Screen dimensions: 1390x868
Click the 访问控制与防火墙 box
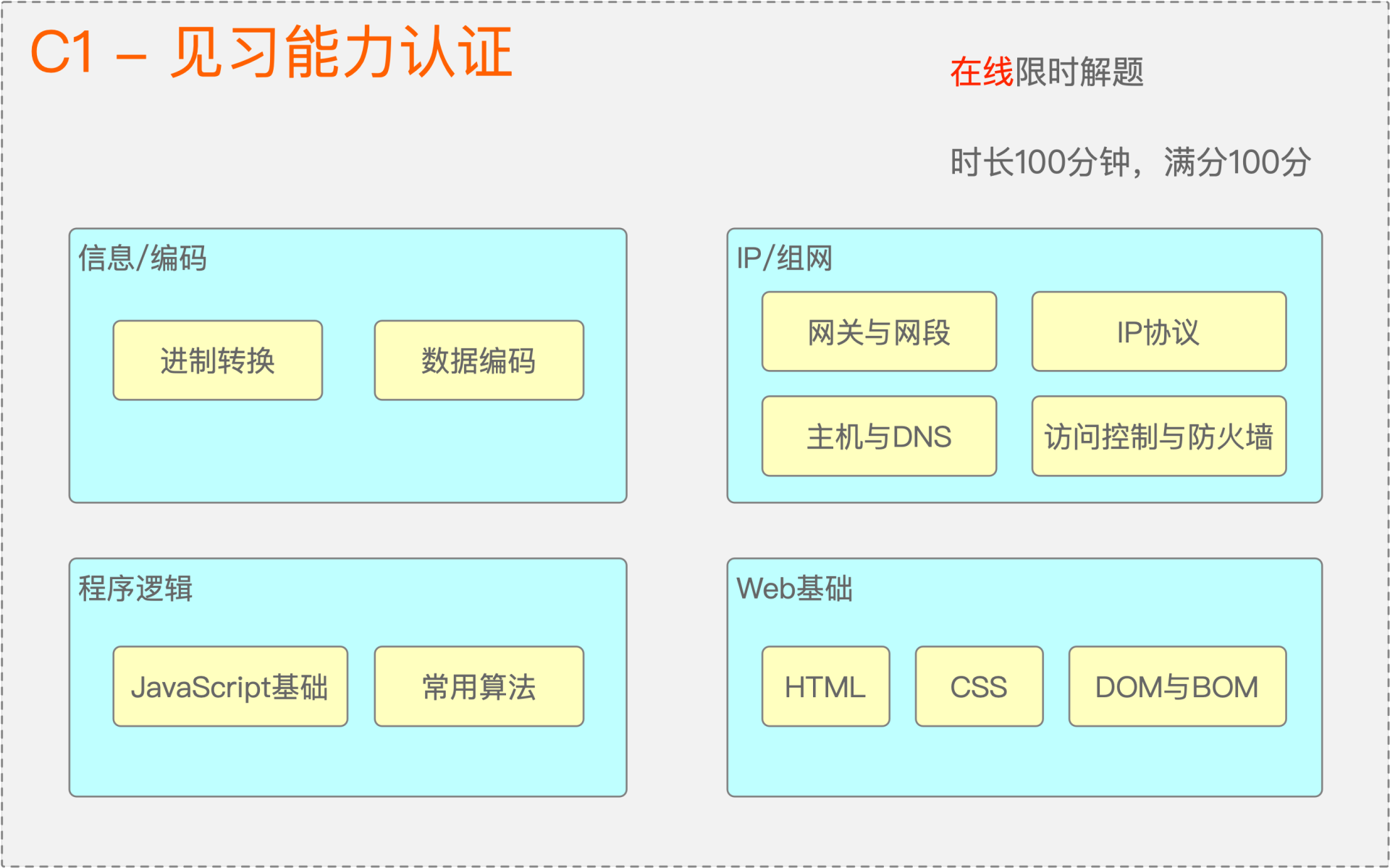(x=1158, y=437)
